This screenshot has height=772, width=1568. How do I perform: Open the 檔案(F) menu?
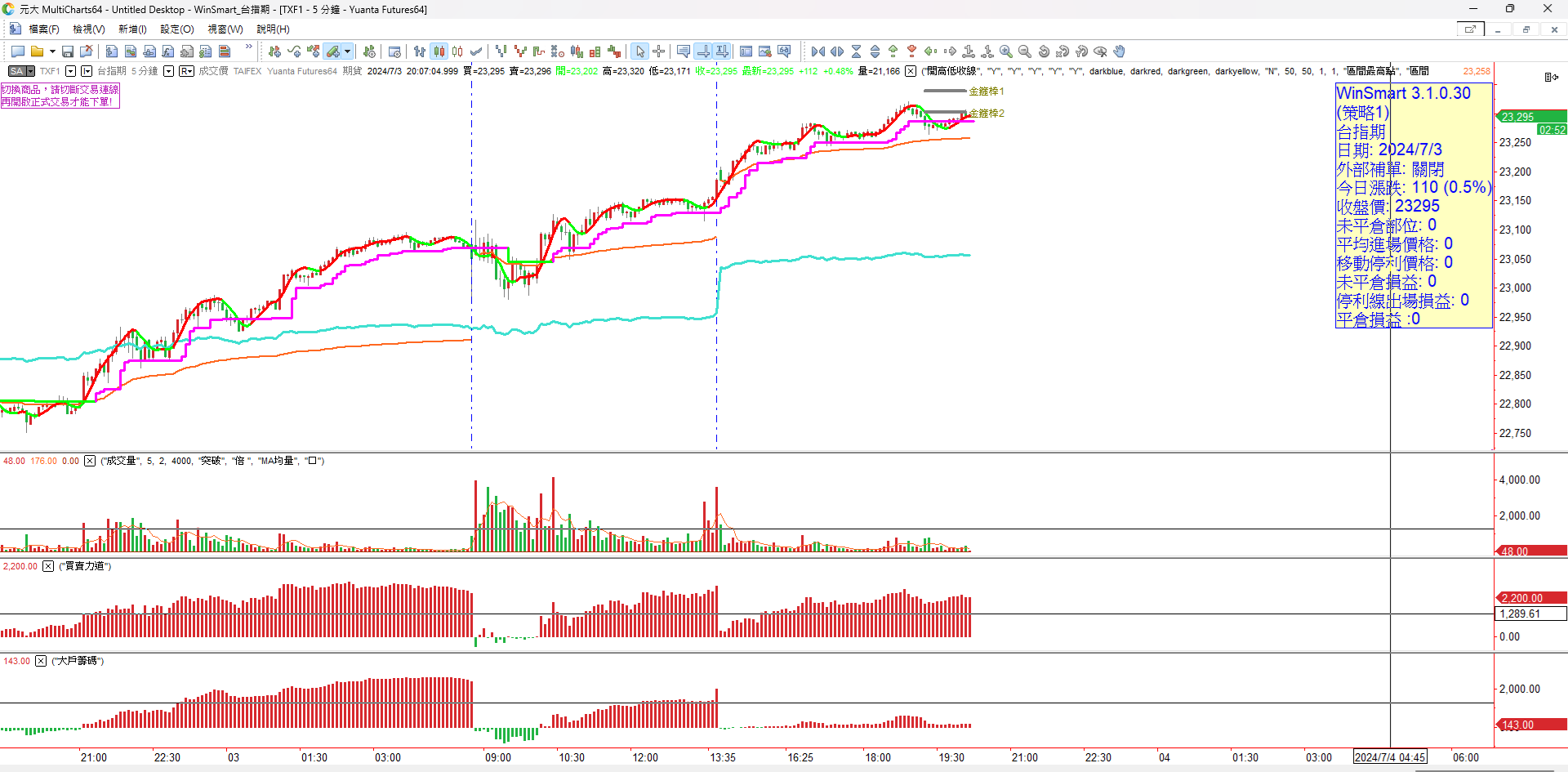pyautogui.click(x=44, y=29)
